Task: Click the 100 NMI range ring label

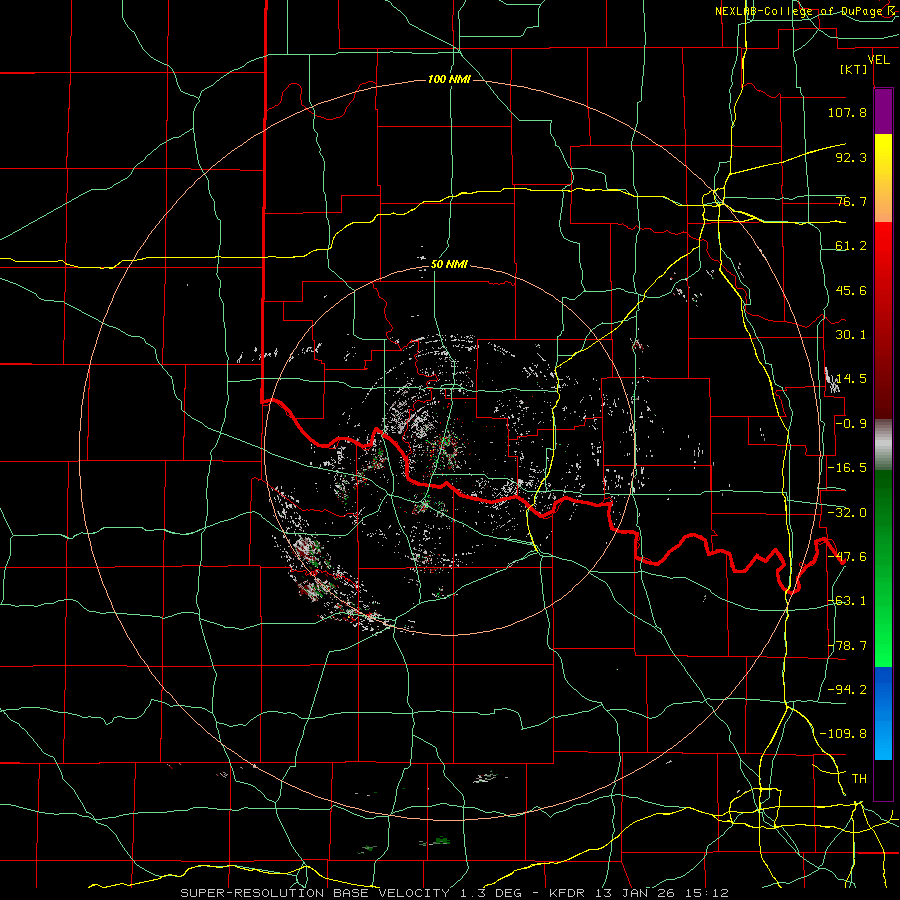Action: point(449,79)
